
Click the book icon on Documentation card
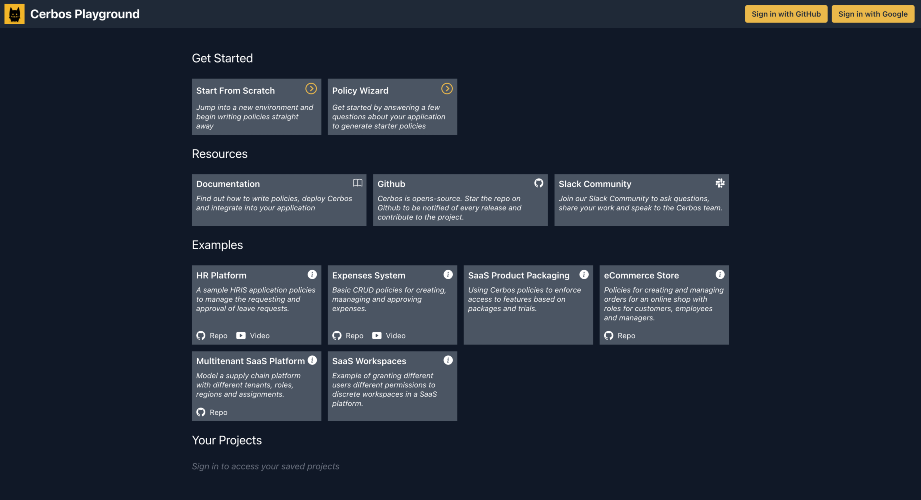[357, 183]
